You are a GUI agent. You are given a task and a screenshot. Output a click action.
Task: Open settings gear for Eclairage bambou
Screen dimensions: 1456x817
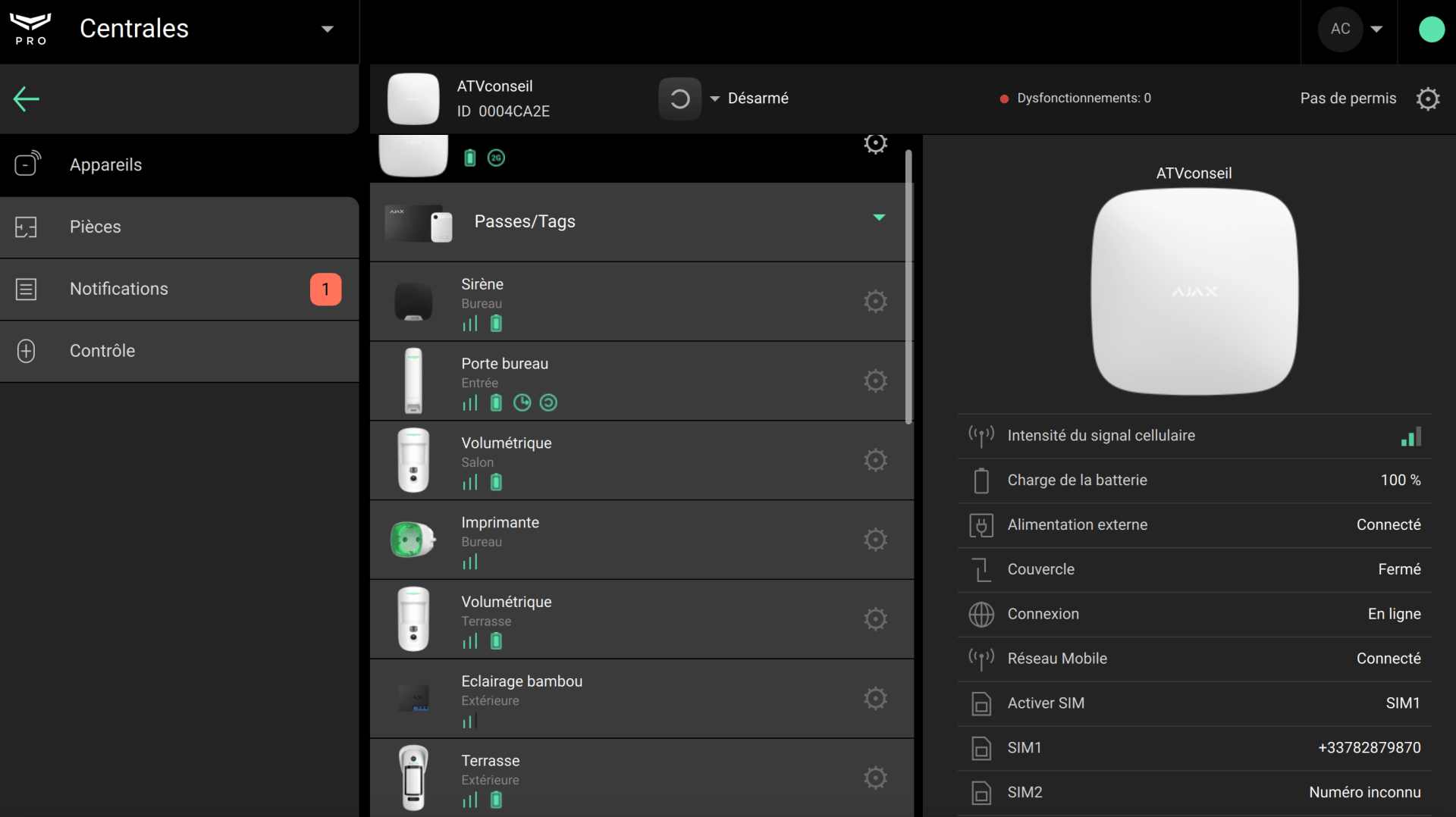(x=875, y=698)
